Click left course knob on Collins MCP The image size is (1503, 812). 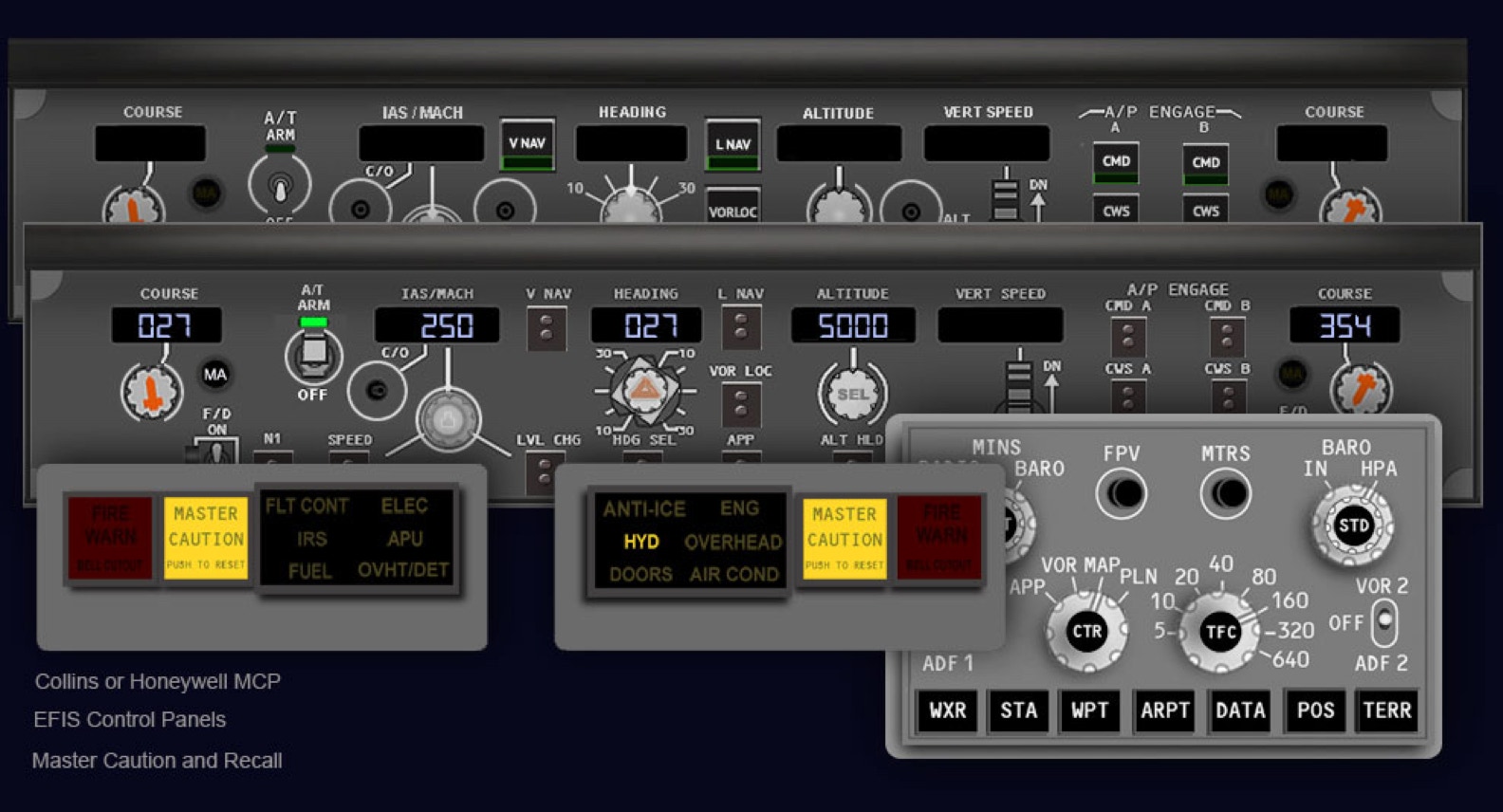(x=134, y=205)
